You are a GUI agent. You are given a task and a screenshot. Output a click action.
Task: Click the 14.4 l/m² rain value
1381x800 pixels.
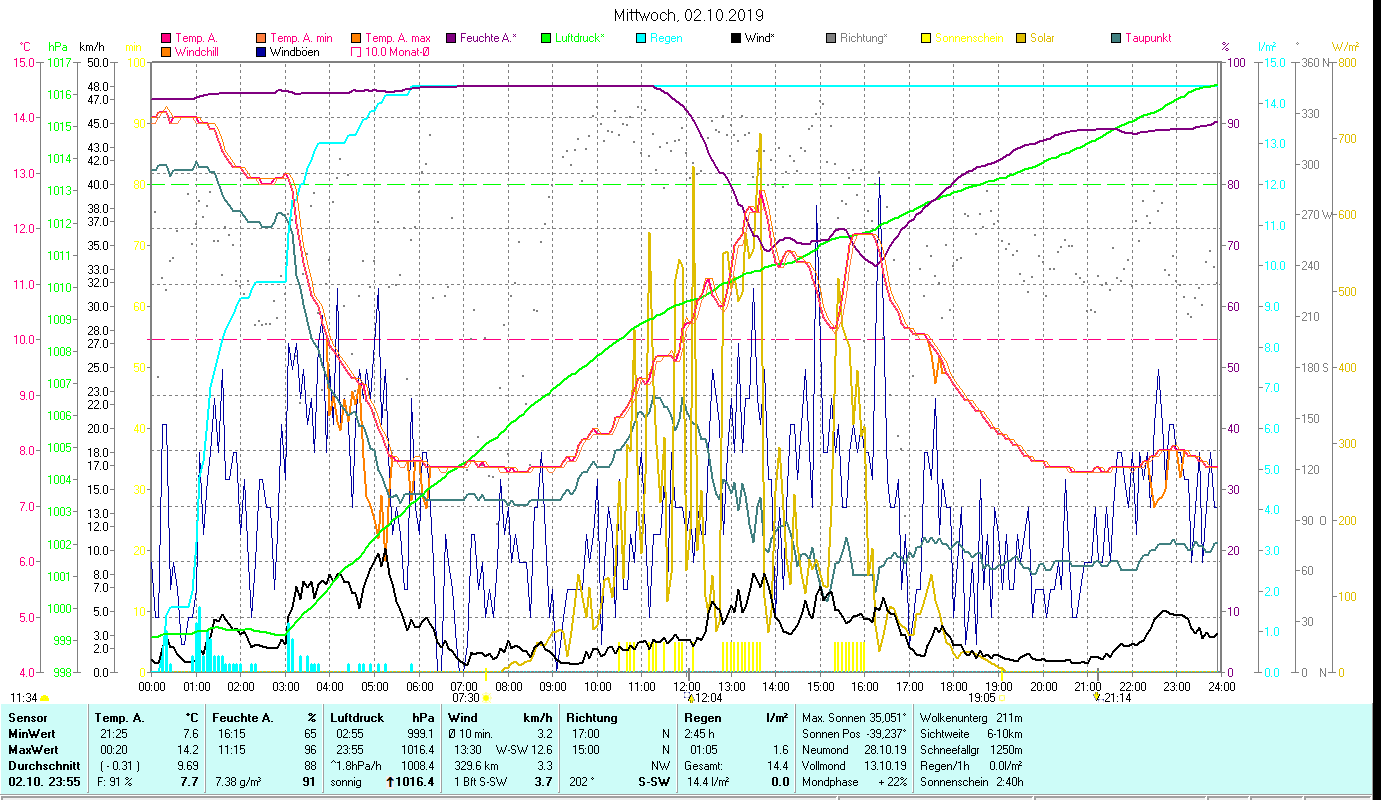tap(707, 782)
